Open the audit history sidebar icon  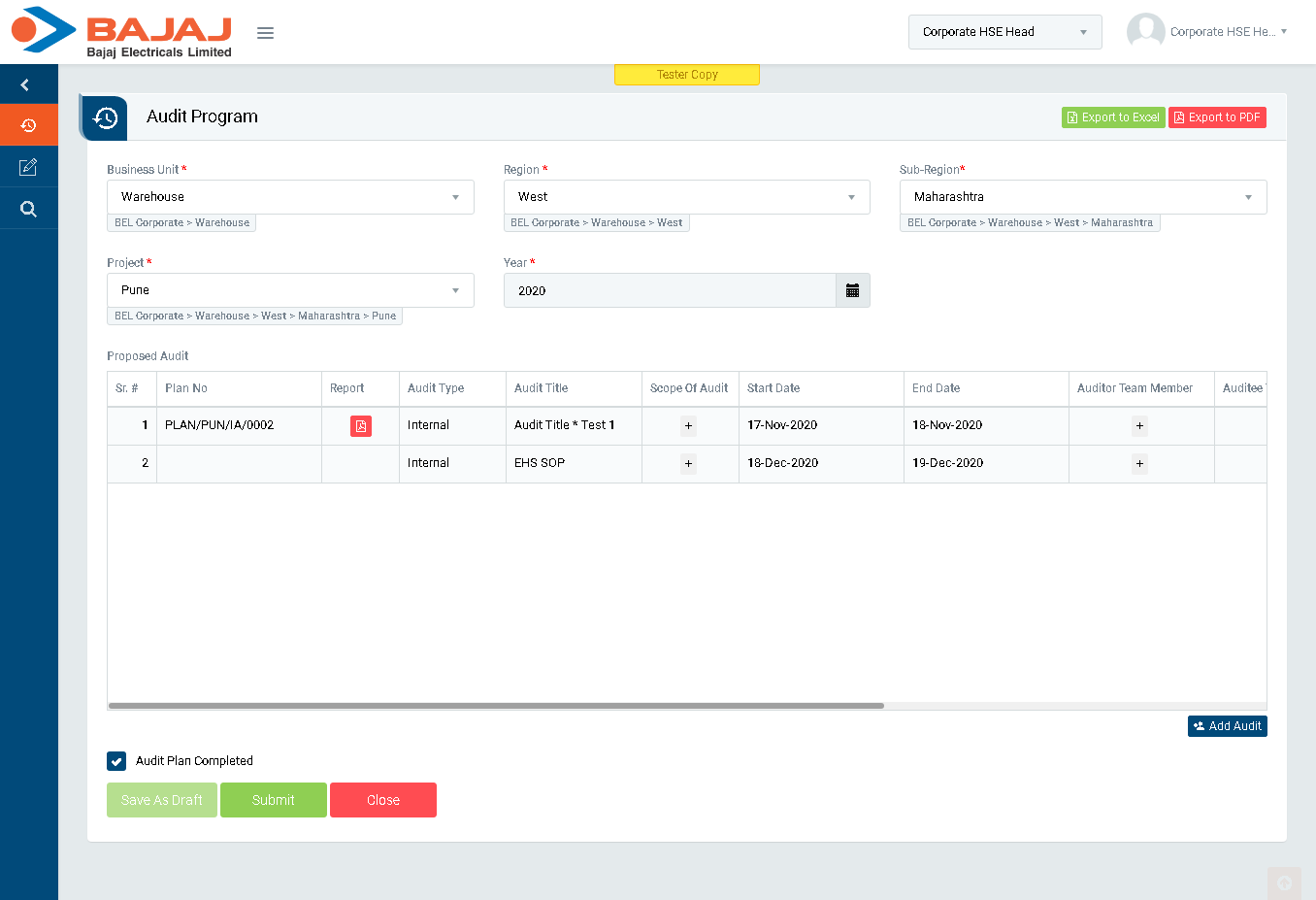click(28, 125)
